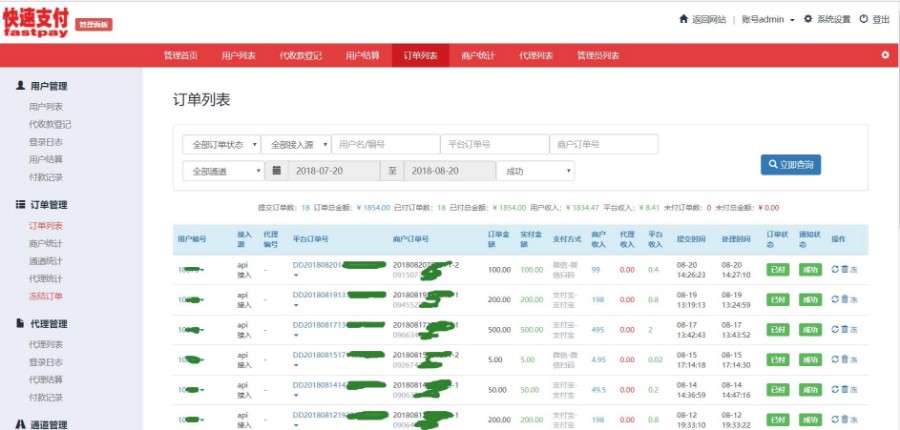Click the 平台订单号 input field
Screen dimensions: 900x430
494,145
